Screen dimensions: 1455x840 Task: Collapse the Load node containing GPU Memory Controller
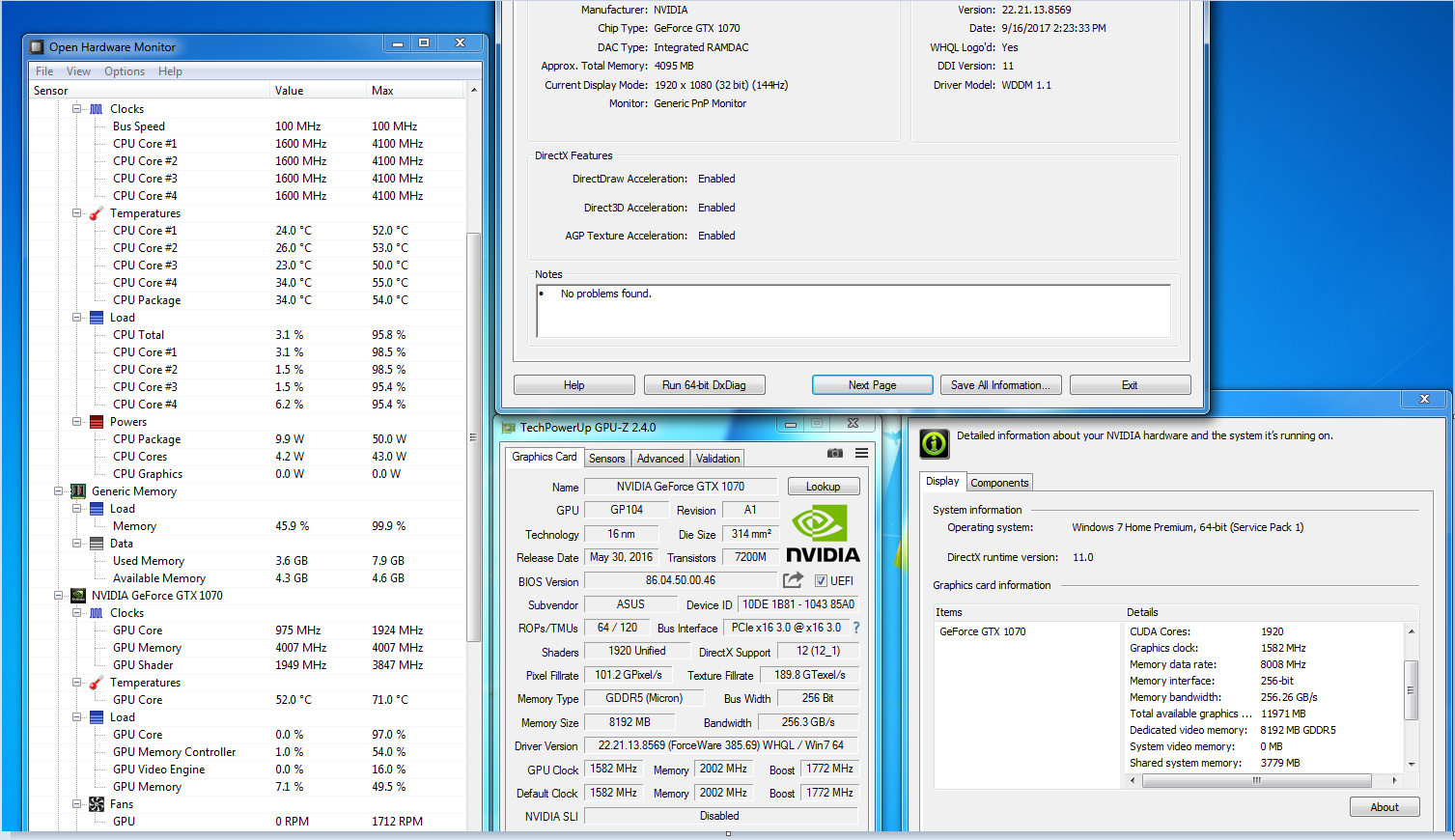[76, 717]
